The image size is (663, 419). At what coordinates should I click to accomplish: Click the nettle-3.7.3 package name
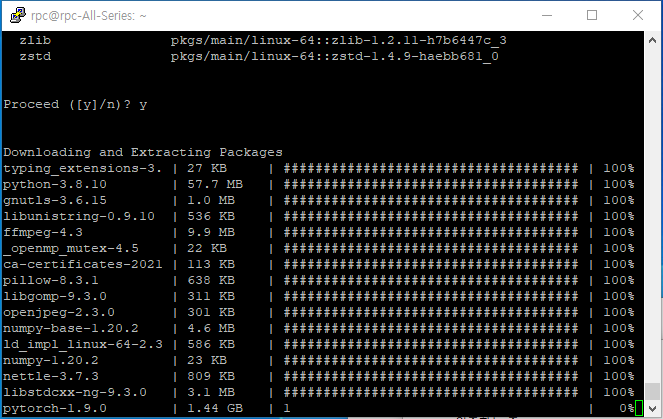pyautogui.click(x=51, y=376)
